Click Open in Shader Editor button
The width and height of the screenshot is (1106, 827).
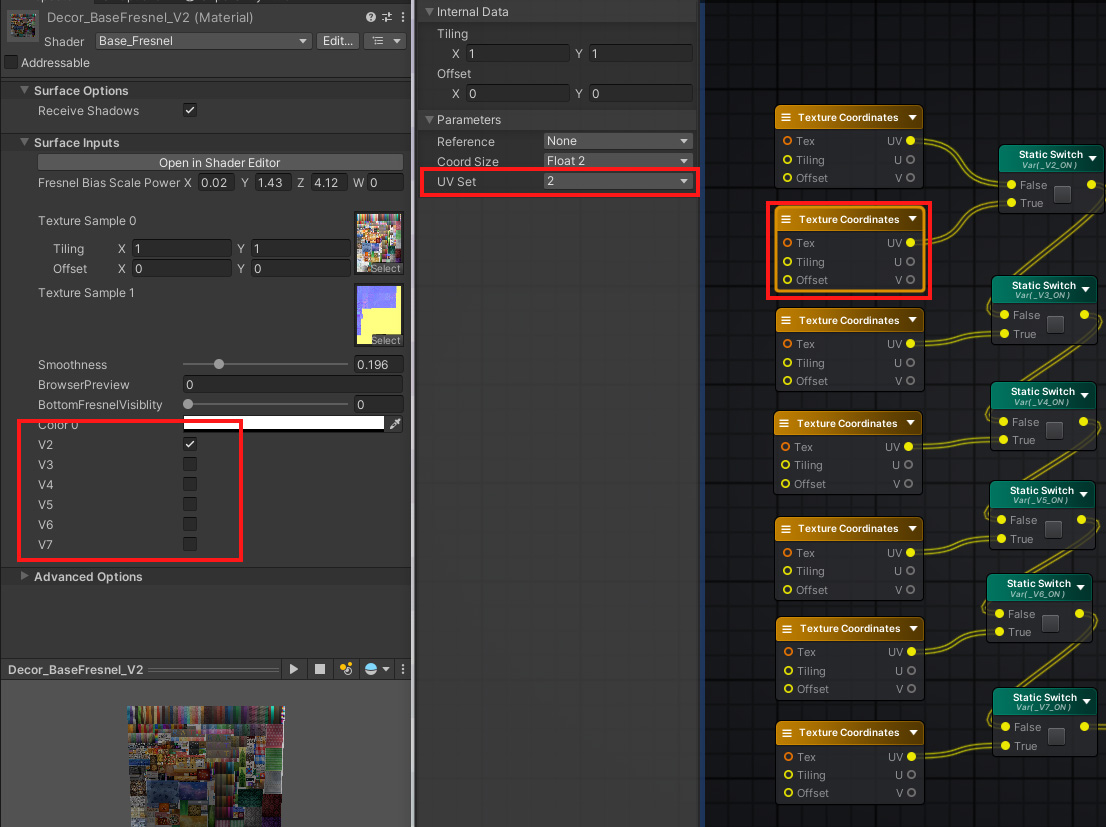click(x=220, y=162)
